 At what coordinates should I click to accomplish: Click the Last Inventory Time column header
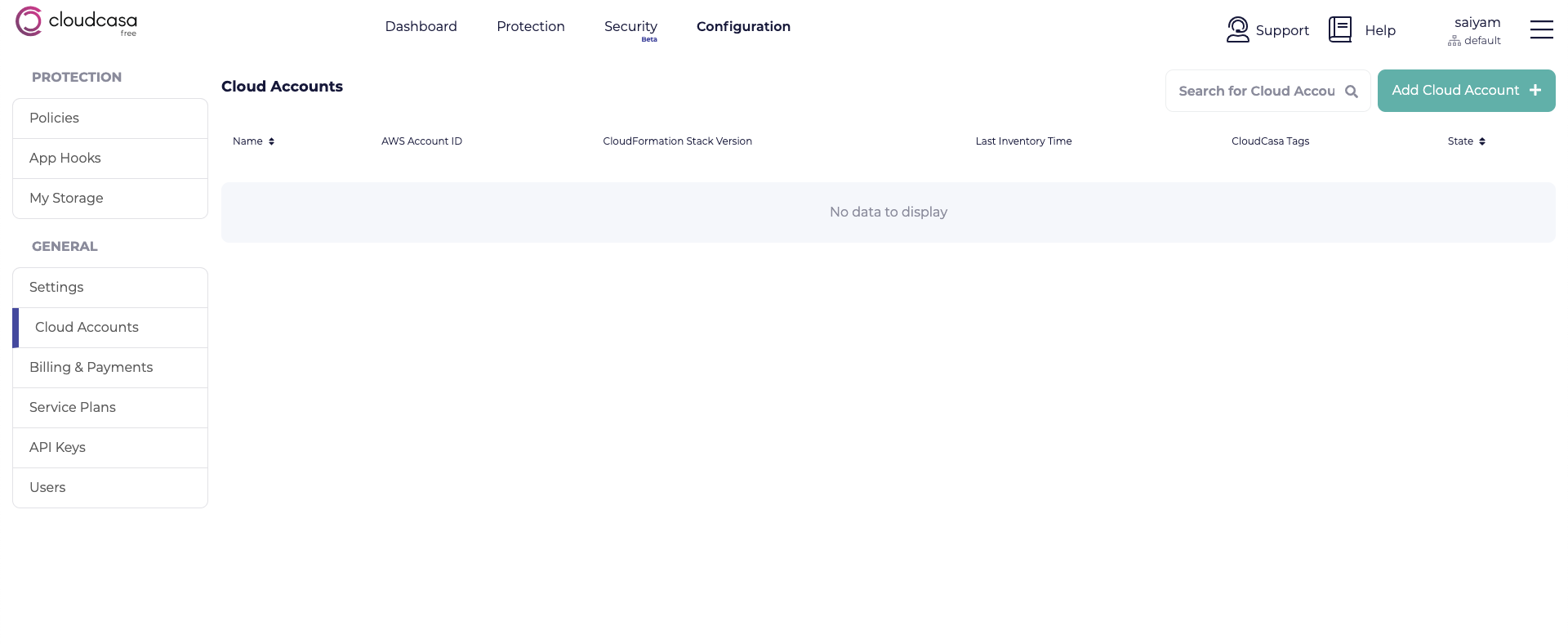click(1023, 141)
